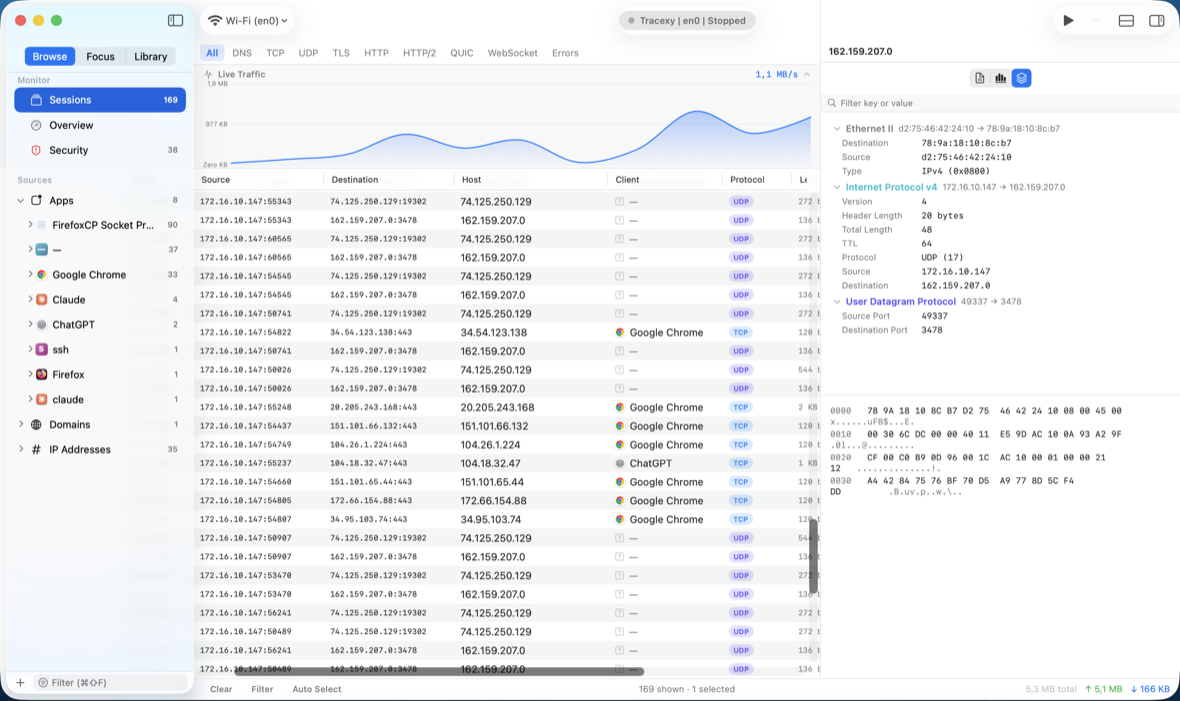Open the Wi-Fi (en0) interface dropdown
This screenshot has width=1180, height=701.
pos(247,20)
